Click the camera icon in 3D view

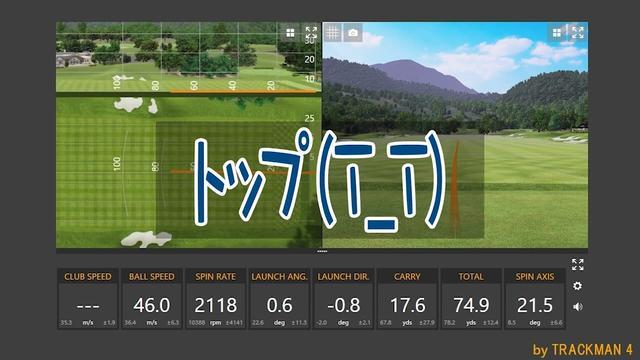(x=353, y=33)
